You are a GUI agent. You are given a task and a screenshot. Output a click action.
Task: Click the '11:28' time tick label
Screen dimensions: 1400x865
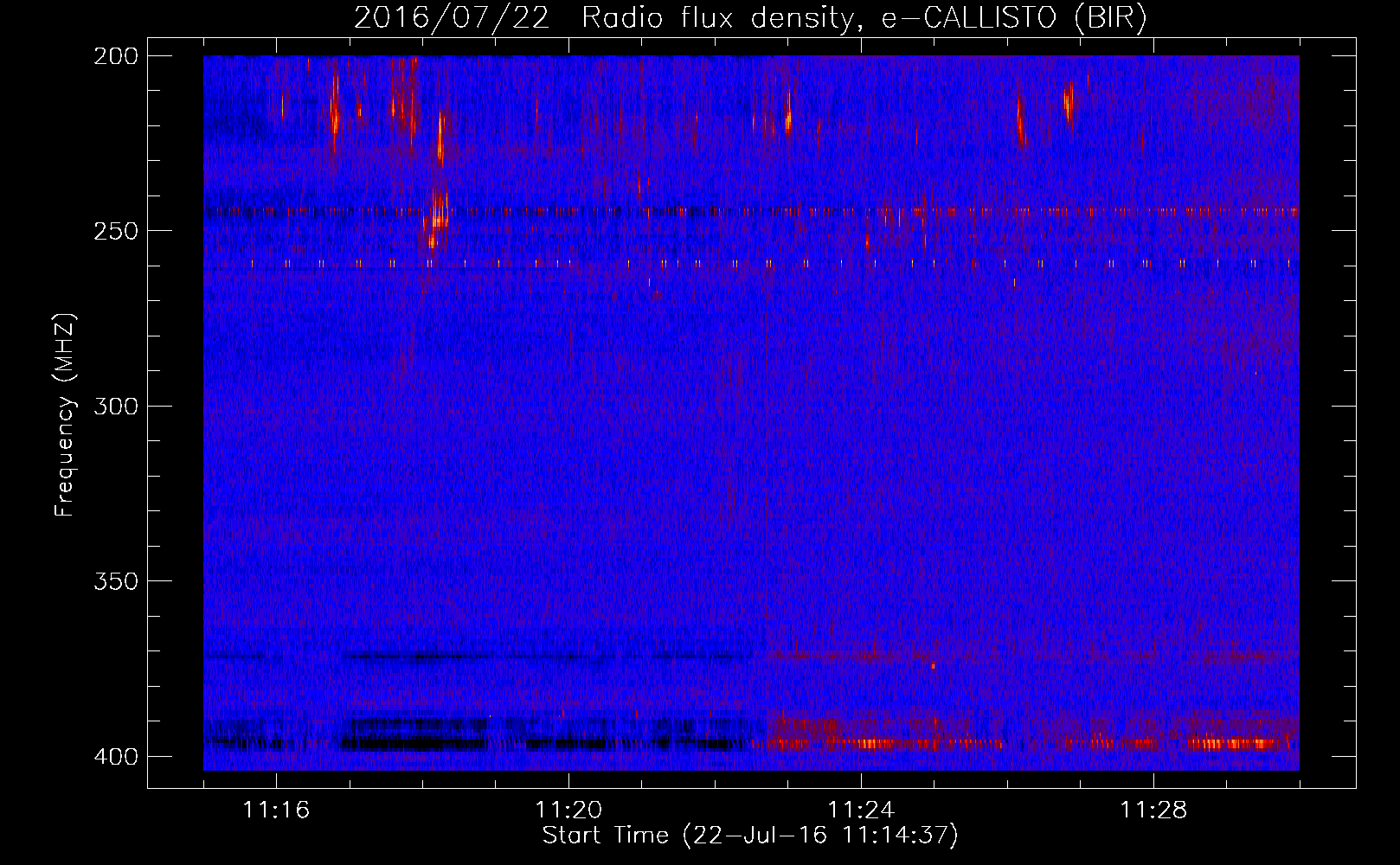tap(1153, 811)
